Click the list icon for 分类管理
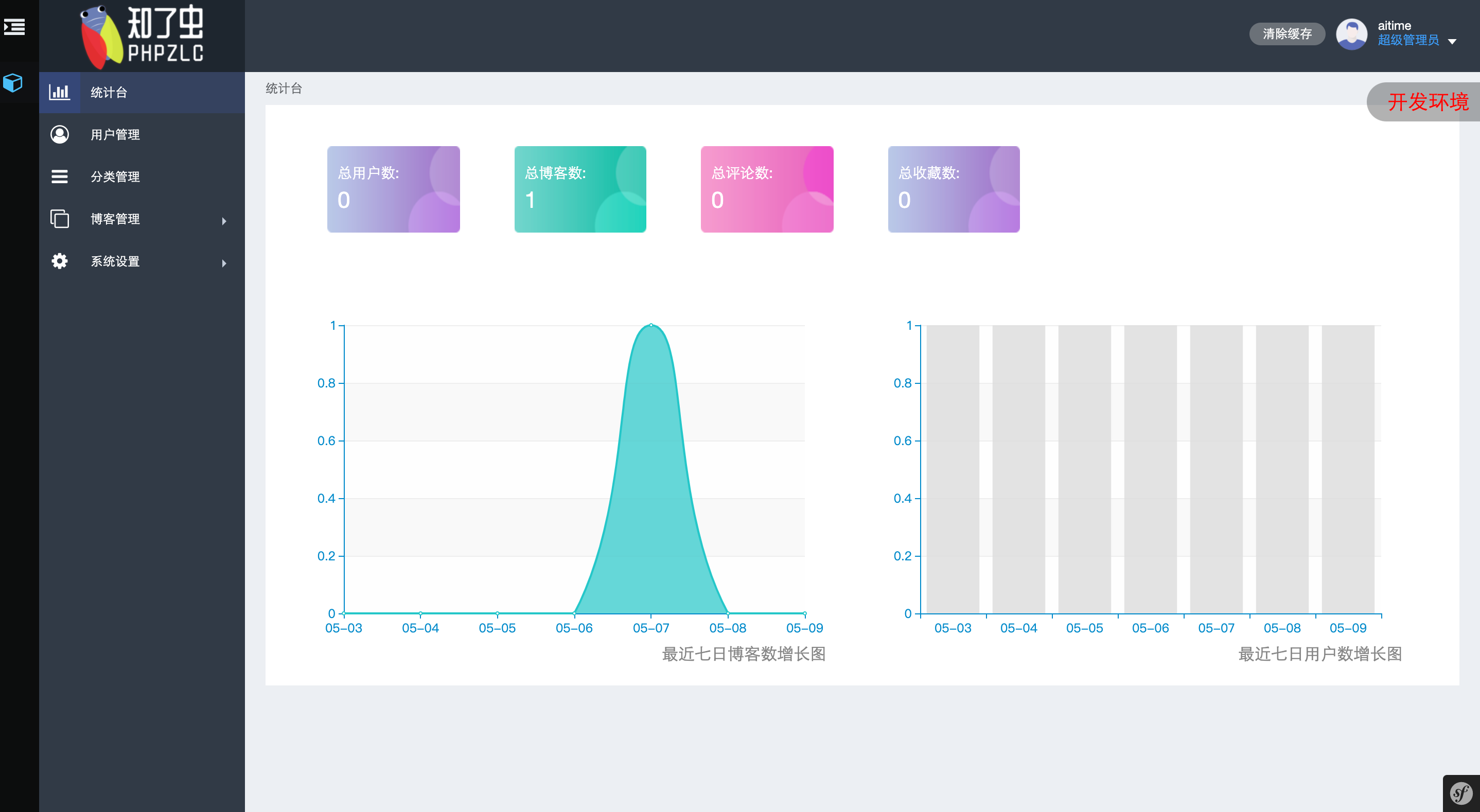1480x812 pixels. (59, 176)
